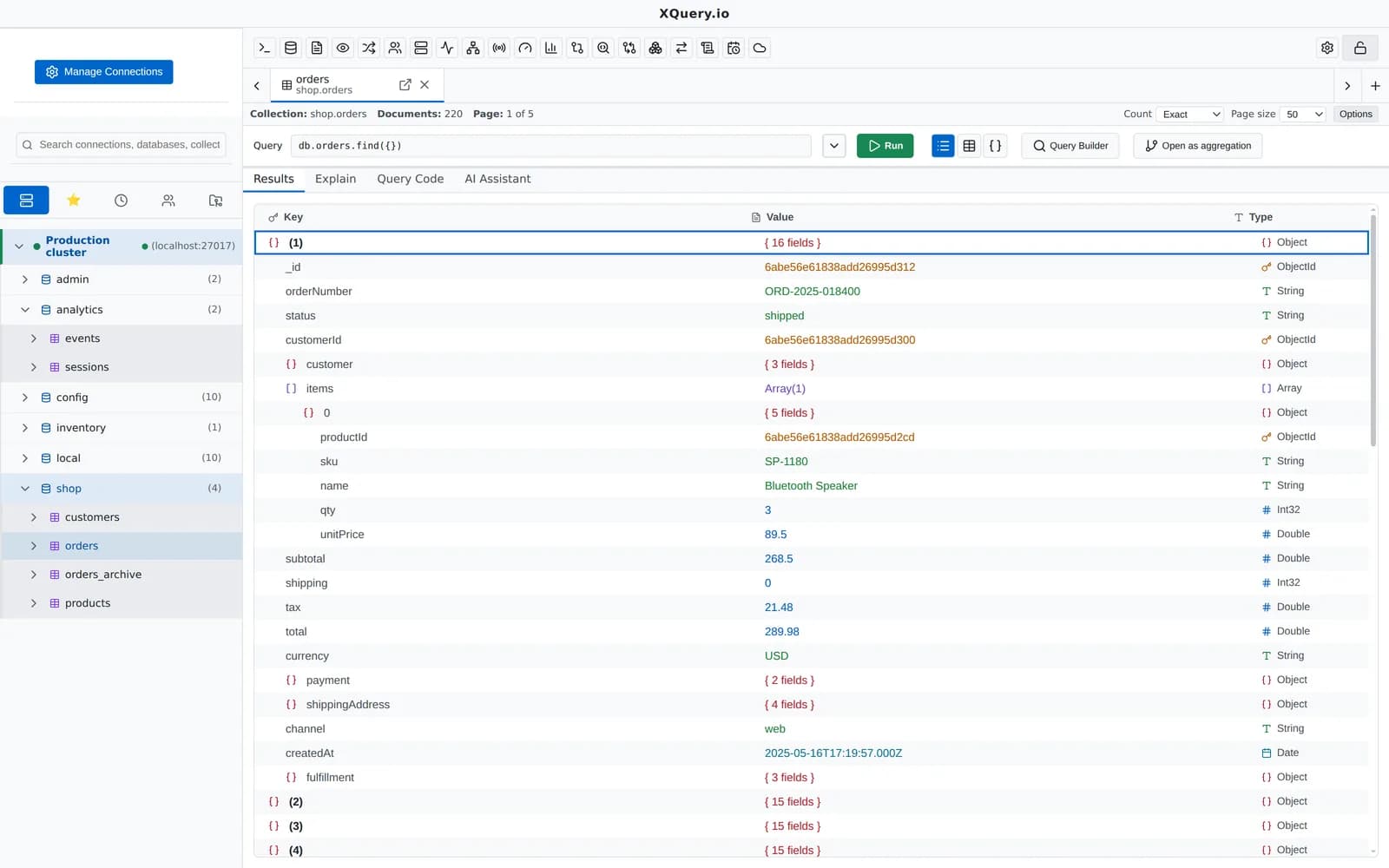This screenshot has height=868, width=1389.
Task: Switch results to table view
Action: pos(969,146)
